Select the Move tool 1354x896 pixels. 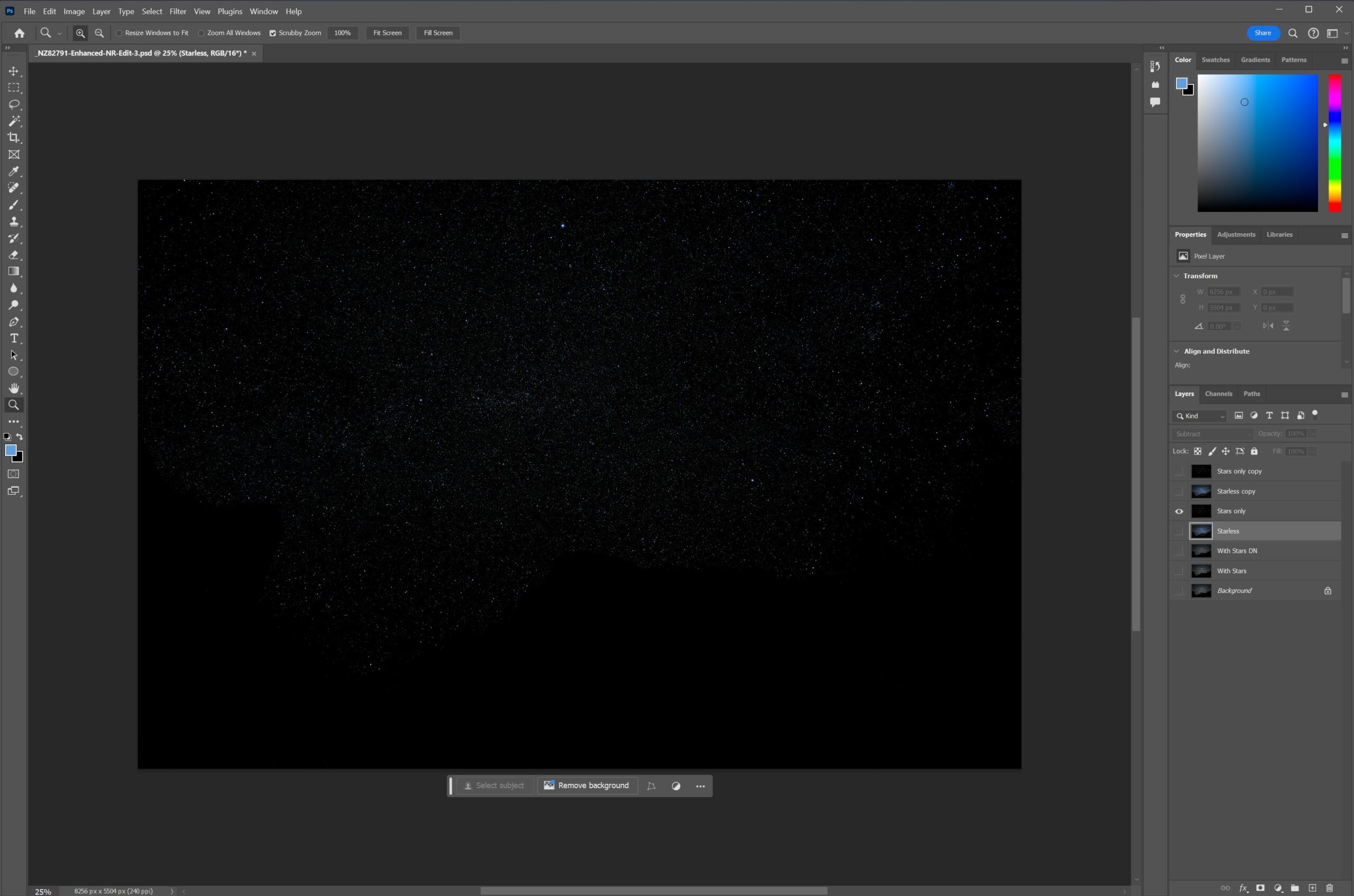[x=14, y=71]
